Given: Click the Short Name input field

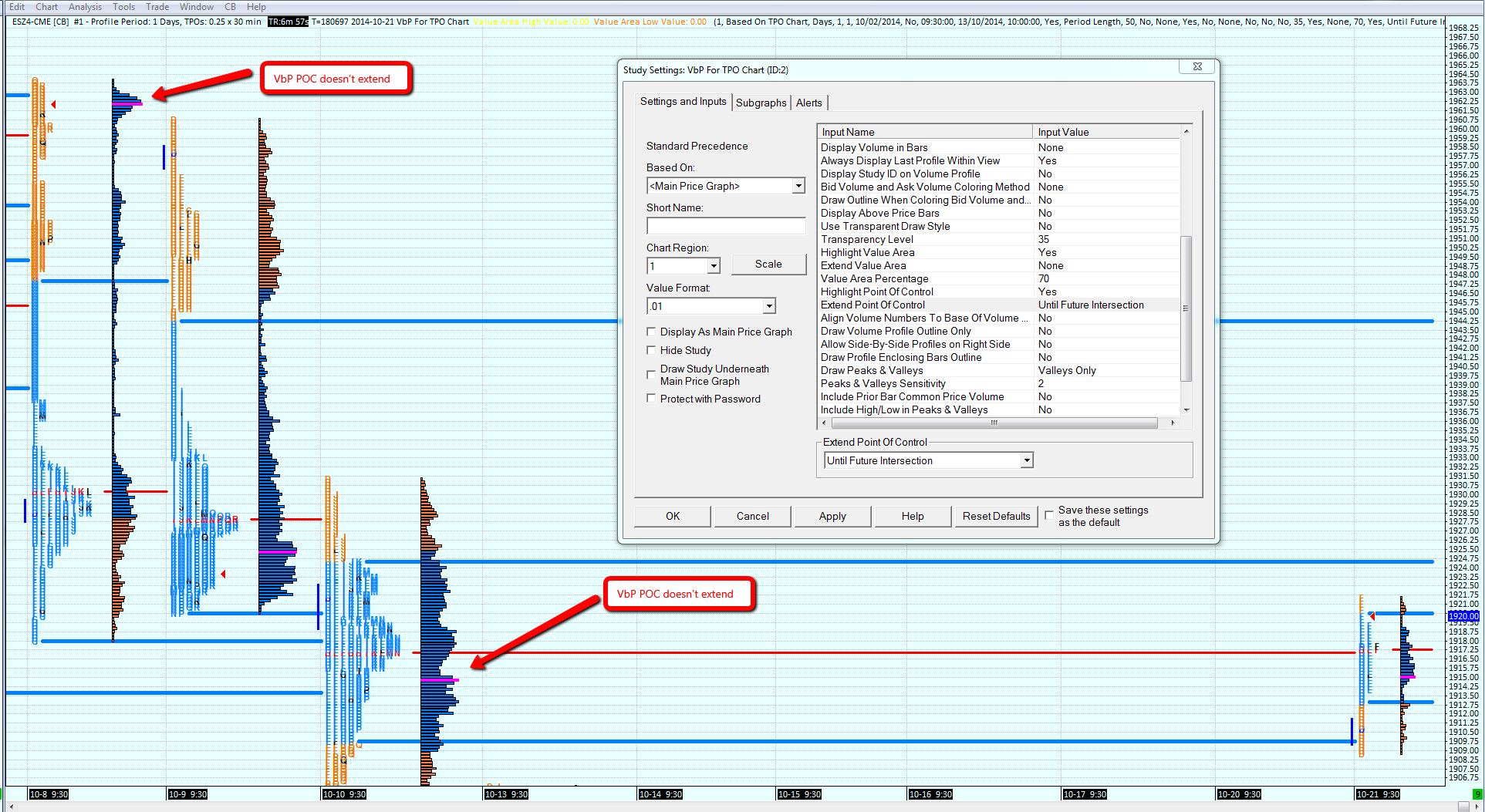Looking at the screenshot, I should point(725,226).
